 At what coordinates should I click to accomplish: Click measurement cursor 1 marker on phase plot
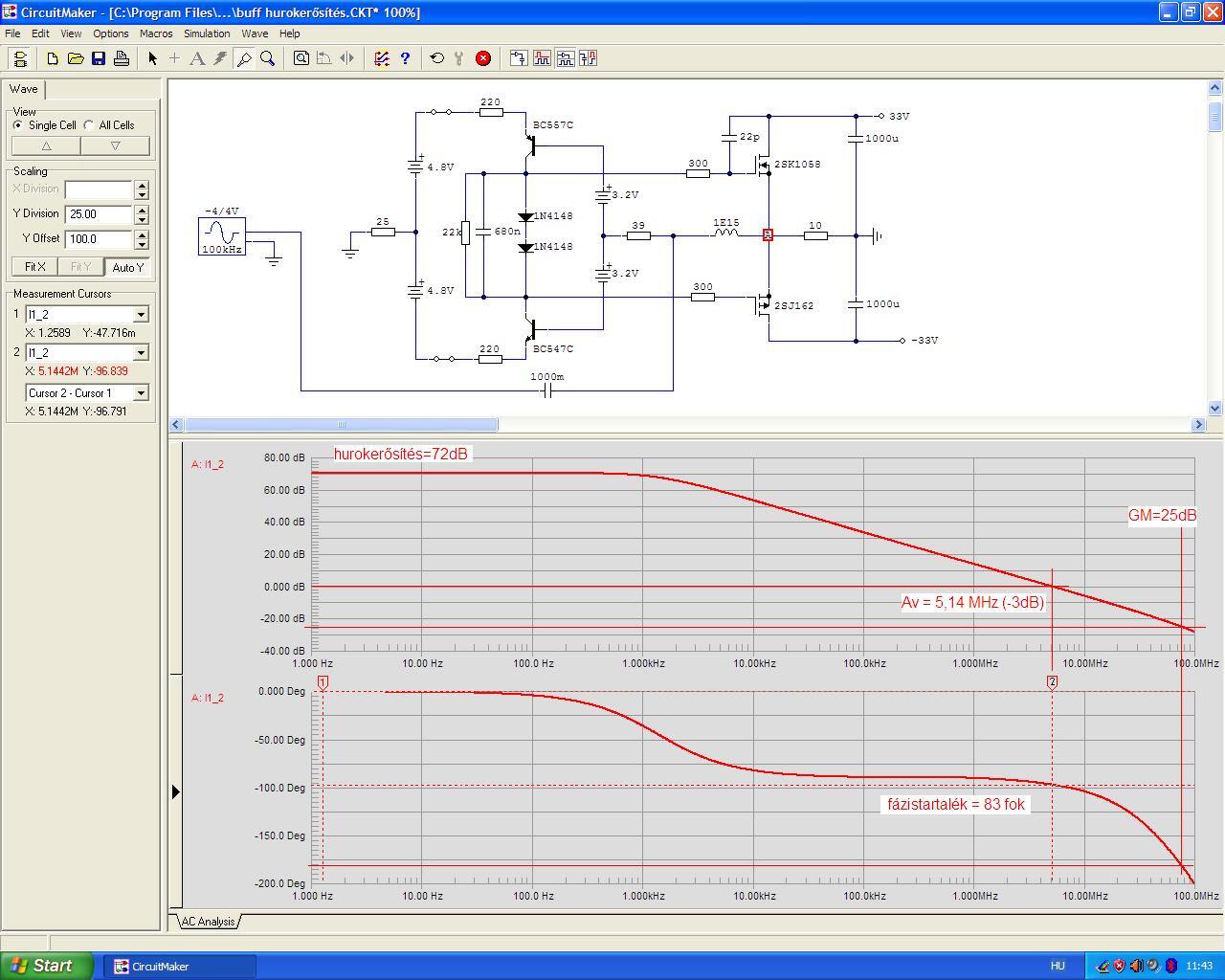coord(323,682)
